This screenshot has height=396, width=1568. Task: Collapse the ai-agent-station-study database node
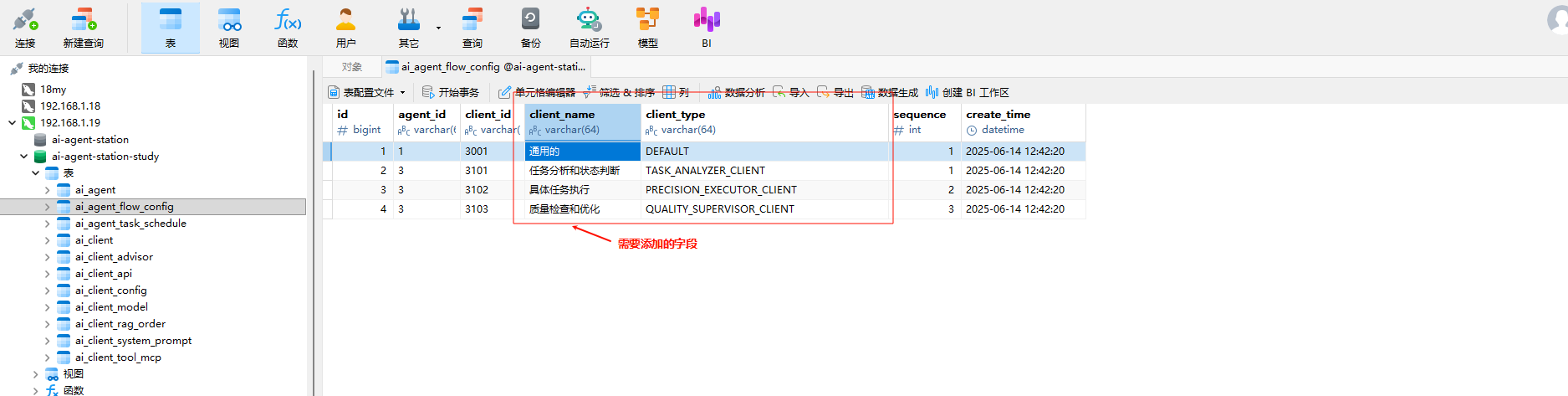23,157
